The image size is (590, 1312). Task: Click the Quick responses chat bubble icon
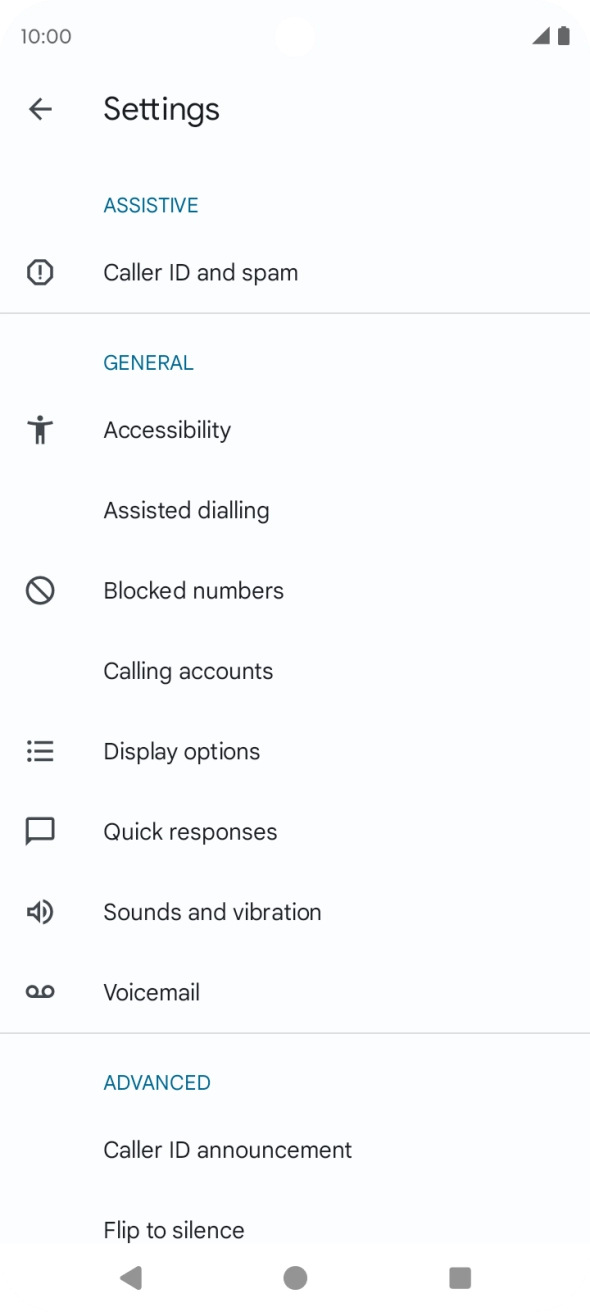click(40, 831)
